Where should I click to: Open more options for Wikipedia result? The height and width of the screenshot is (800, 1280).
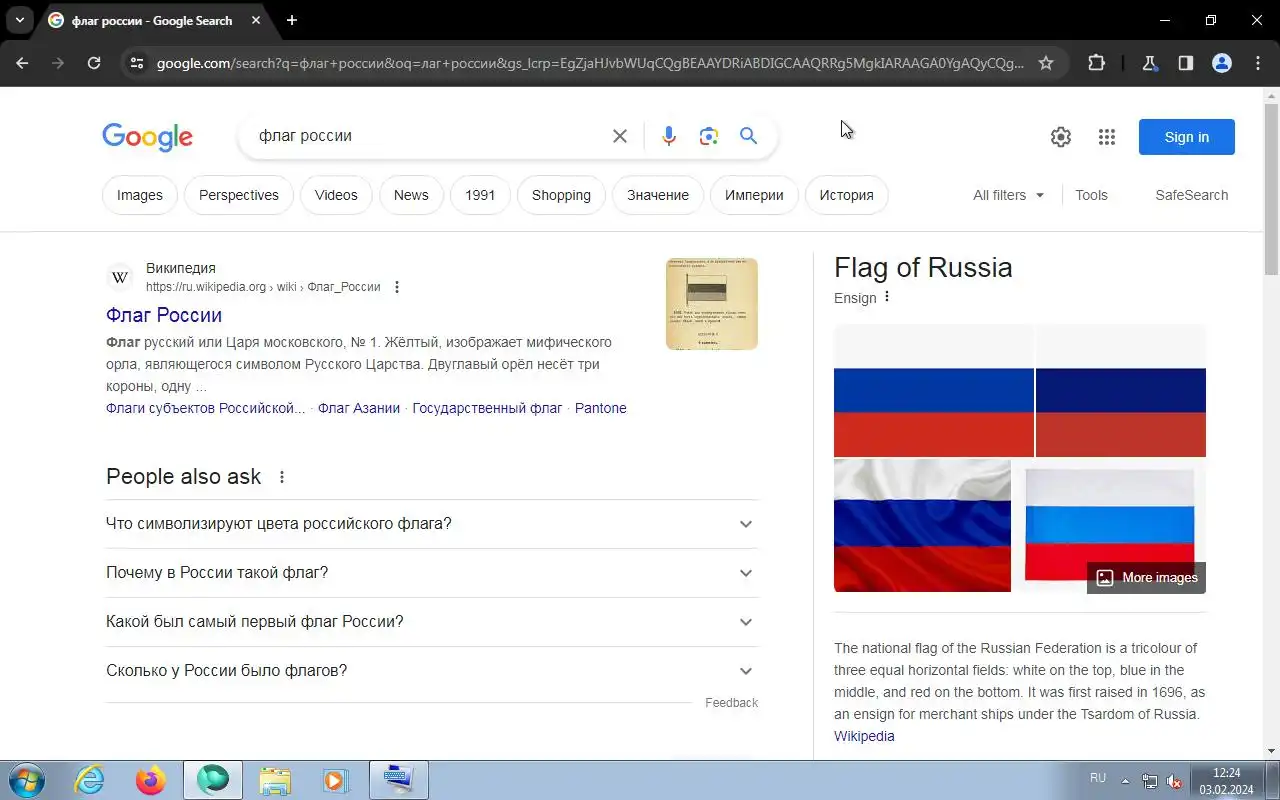coord(397,287)
